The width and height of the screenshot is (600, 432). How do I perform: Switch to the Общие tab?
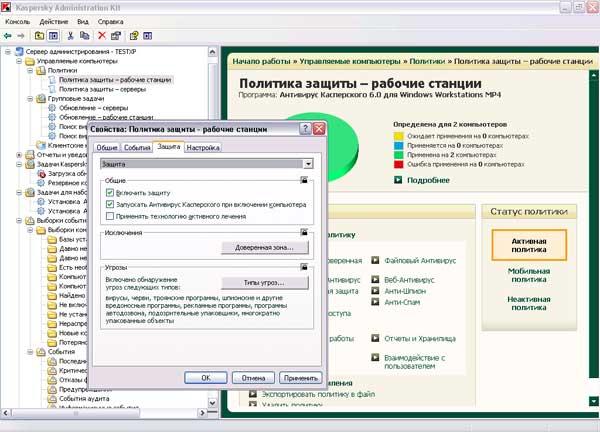point(107,147)
